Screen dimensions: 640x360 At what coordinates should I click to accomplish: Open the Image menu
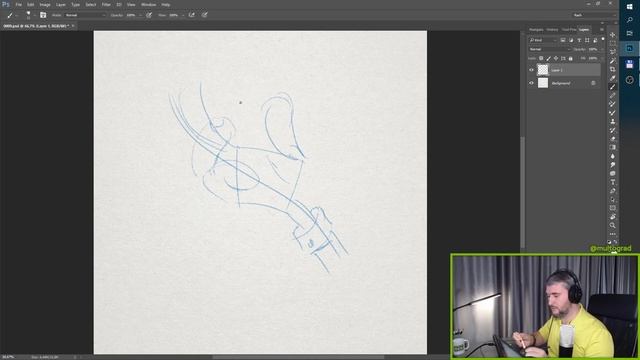coord(45,4)
